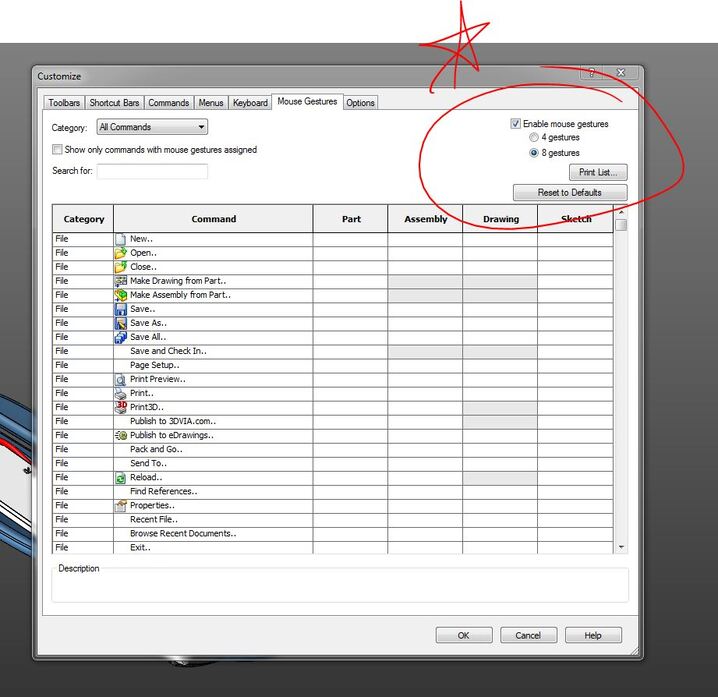Click the Cancel button
The height and width of the screenshot is (697, 718).
(x=528, y=635)
